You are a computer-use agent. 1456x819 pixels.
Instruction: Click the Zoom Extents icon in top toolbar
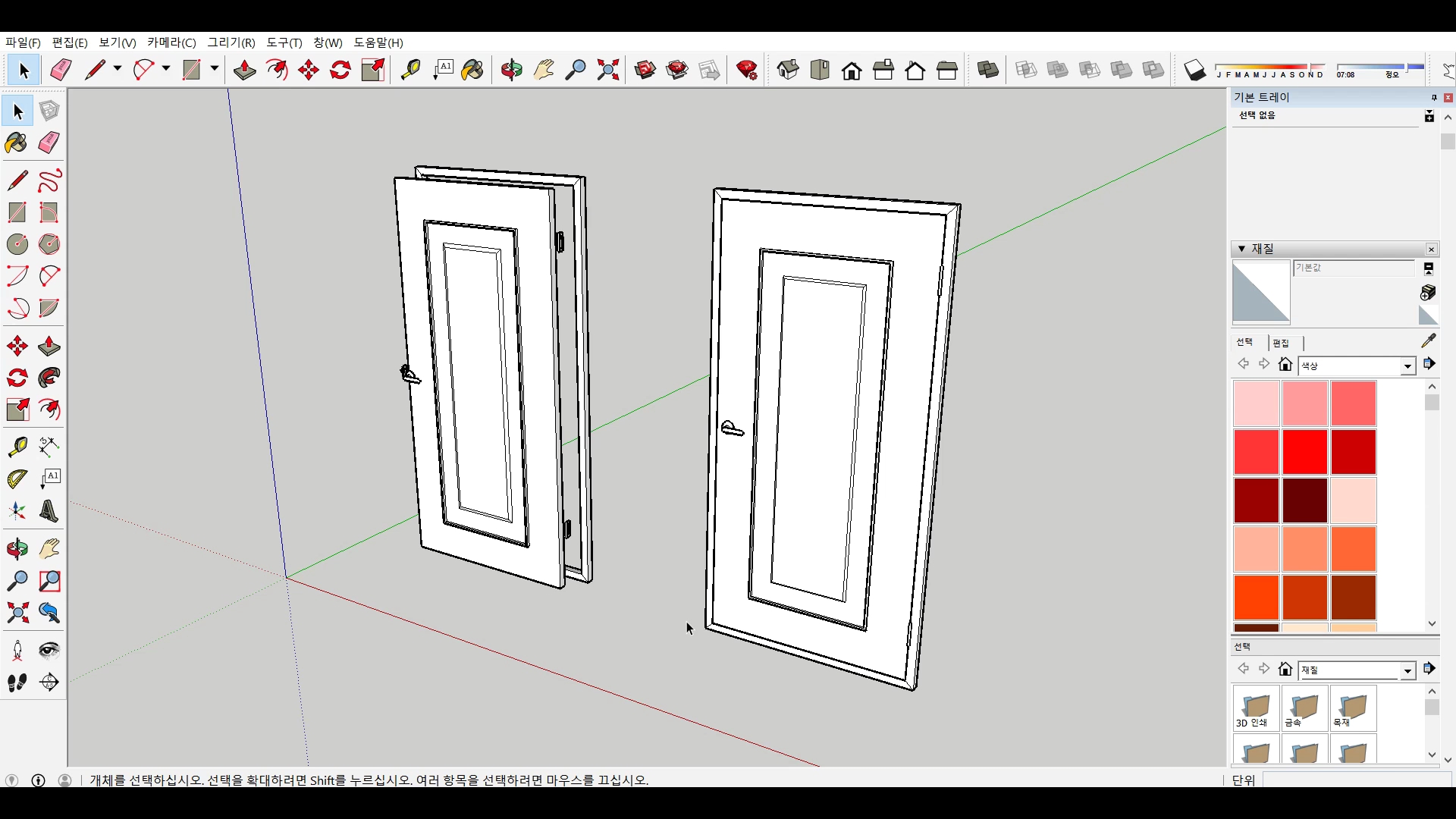pyautogui.click(x=607, y=71)
